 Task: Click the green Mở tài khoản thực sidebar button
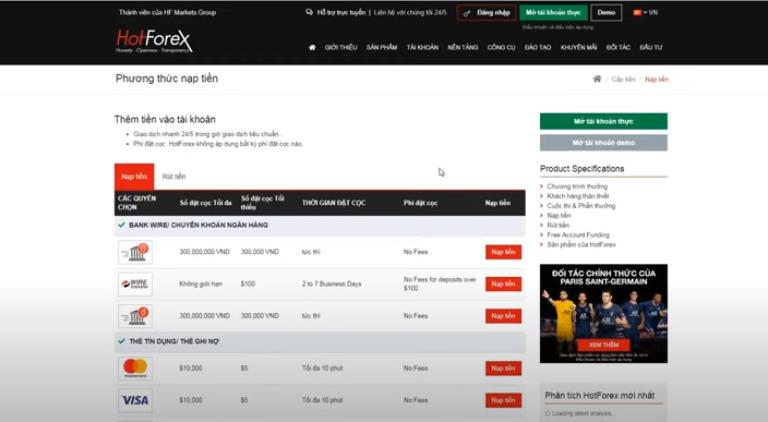pos(603,121)
